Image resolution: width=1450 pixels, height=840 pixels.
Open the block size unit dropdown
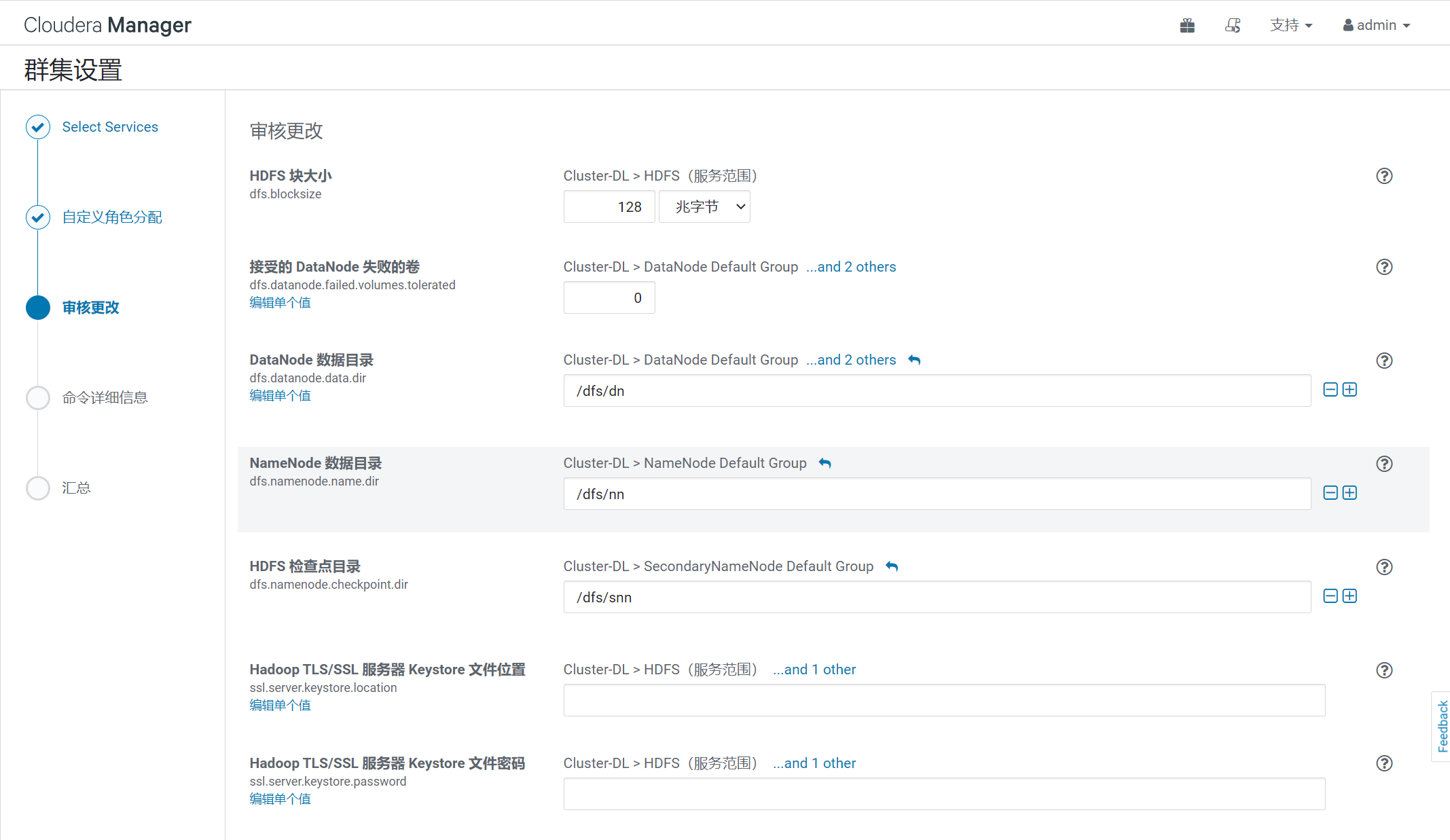click(704, 206)
